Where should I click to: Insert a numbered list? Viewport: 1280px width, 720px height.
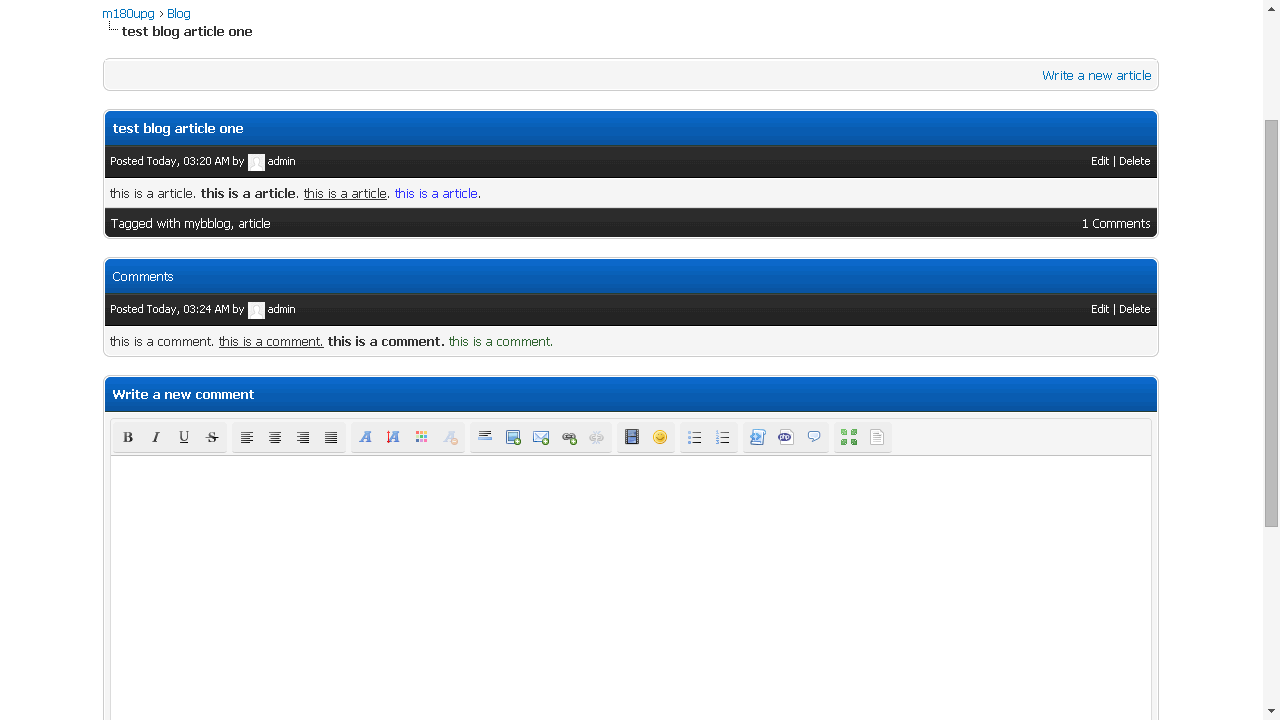point(723,437)
